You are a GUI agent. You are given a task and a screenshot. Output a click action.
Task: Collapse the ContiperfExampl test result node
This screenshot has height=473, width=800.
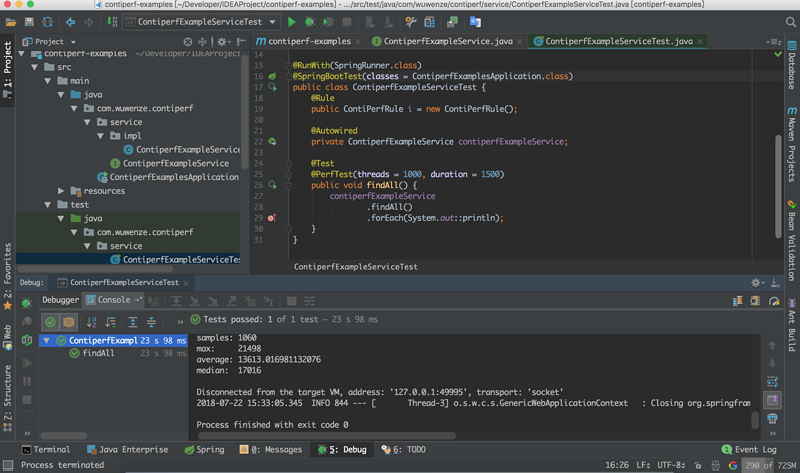point(46,340)
